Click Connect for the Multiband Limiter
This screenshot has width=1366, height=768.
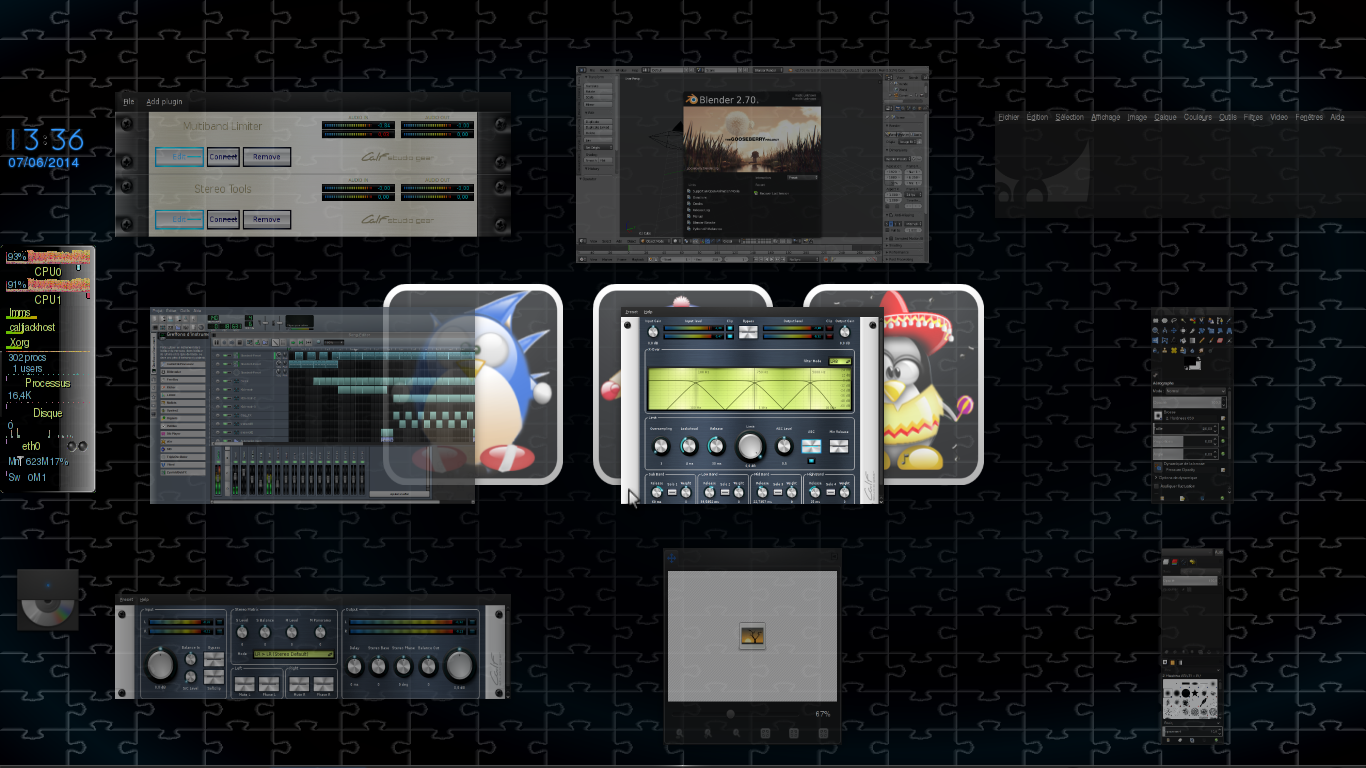pyautogui.click(x=223, y=157)
